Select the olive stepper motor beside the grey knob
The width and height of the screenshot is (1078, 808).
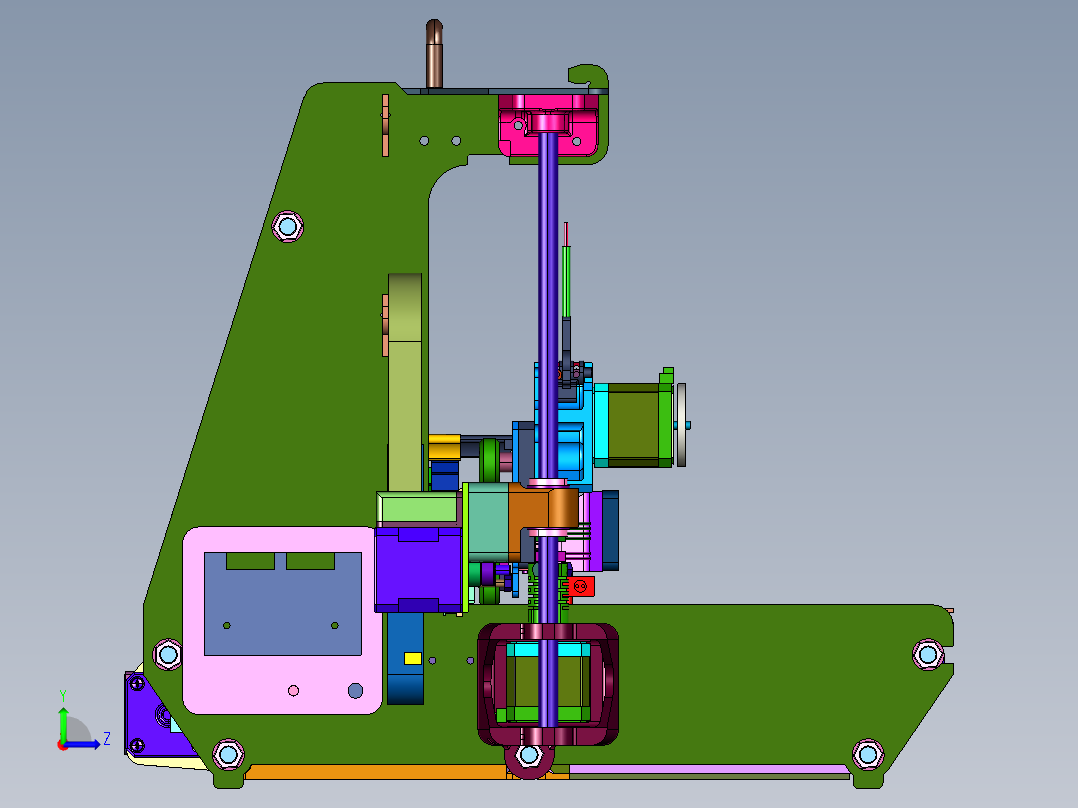coord(632,425)
